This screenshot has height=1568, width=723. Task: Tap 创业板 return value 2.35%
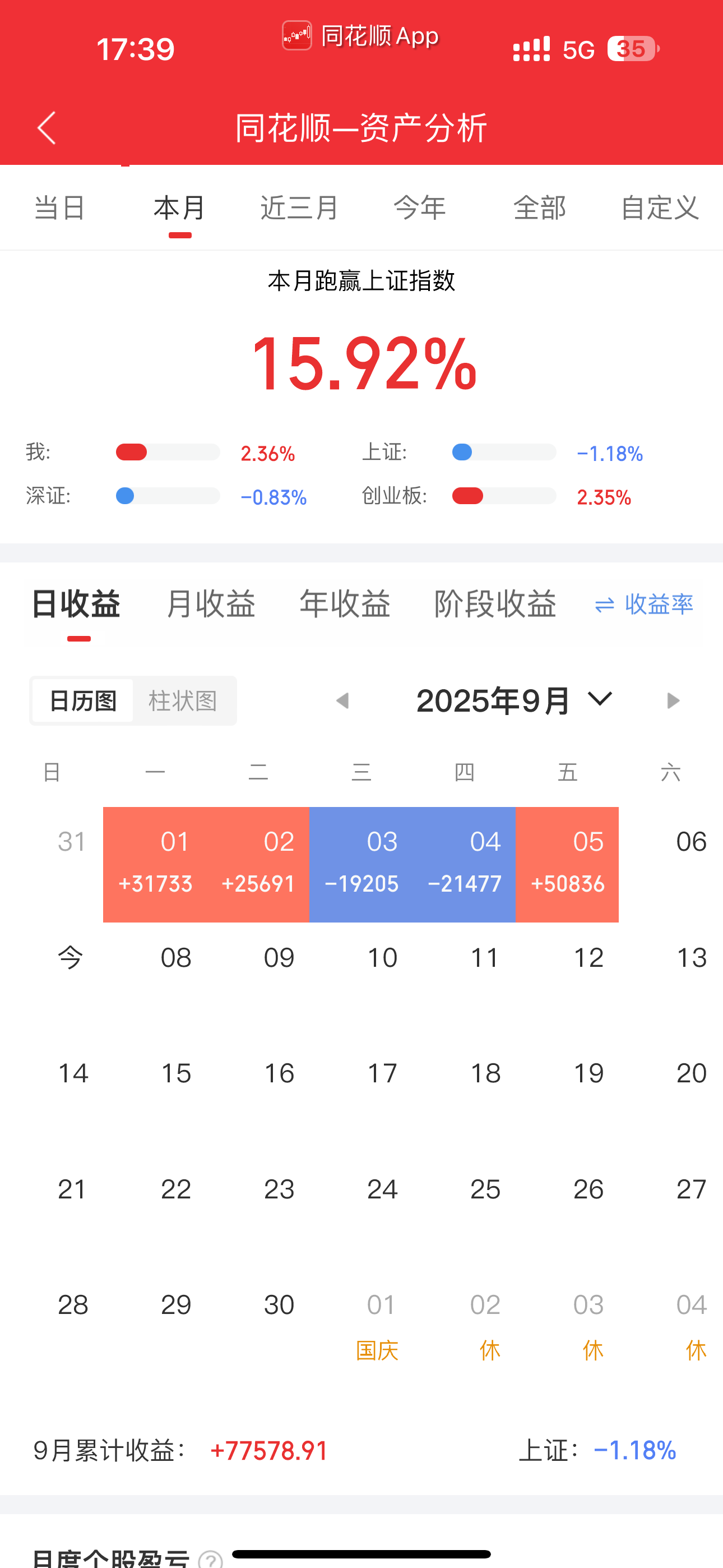(x=604, y=497)
